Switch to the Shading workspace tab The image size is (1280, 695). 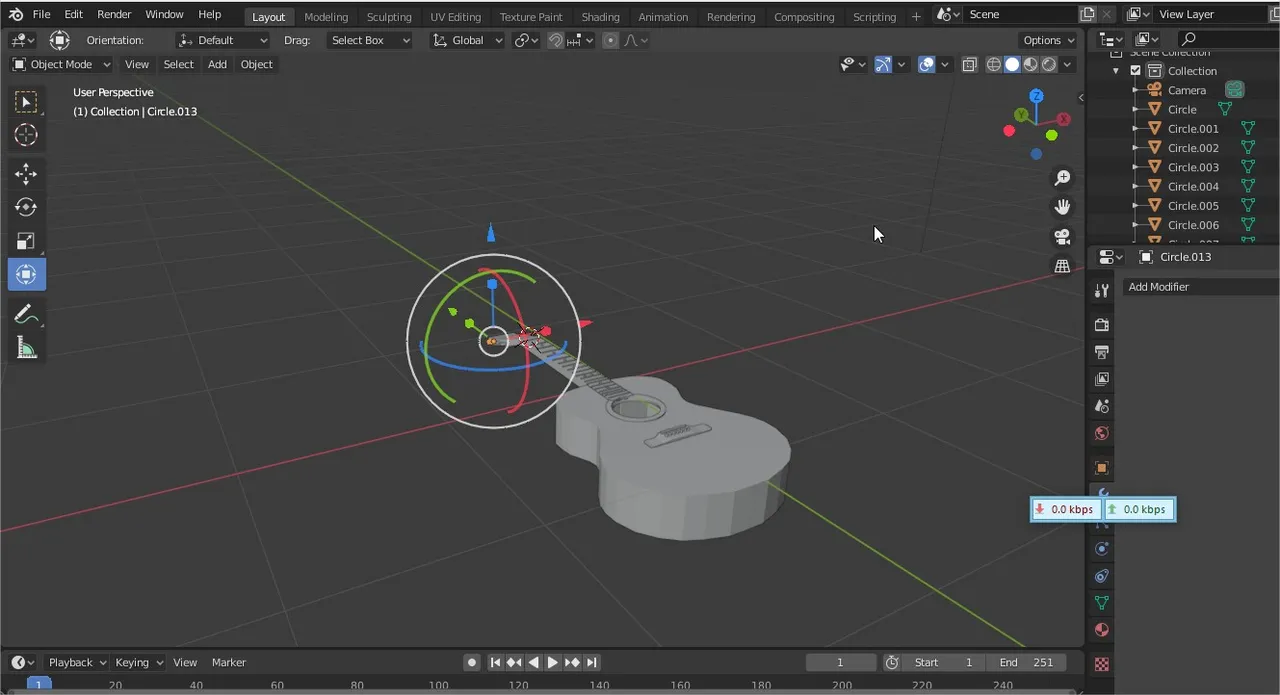tap(600, 16)
